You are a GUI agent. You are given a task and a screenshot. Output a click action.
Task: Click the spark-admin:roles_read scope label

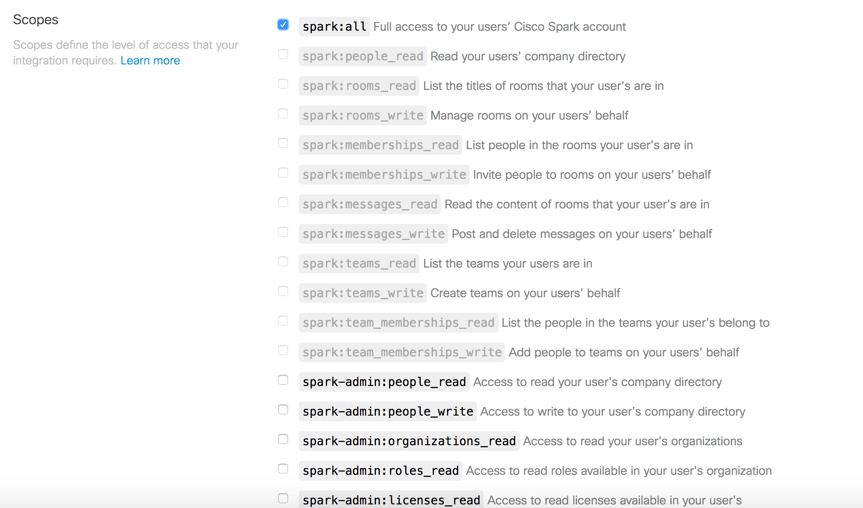380,471
